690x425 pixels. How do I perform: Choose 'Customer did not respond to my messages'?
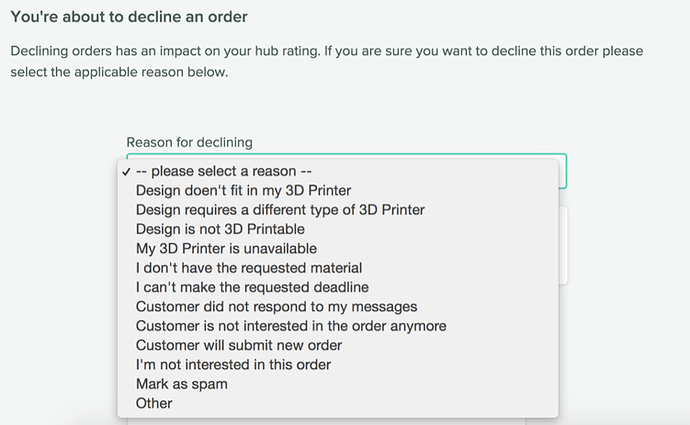(x=276, y=306)
